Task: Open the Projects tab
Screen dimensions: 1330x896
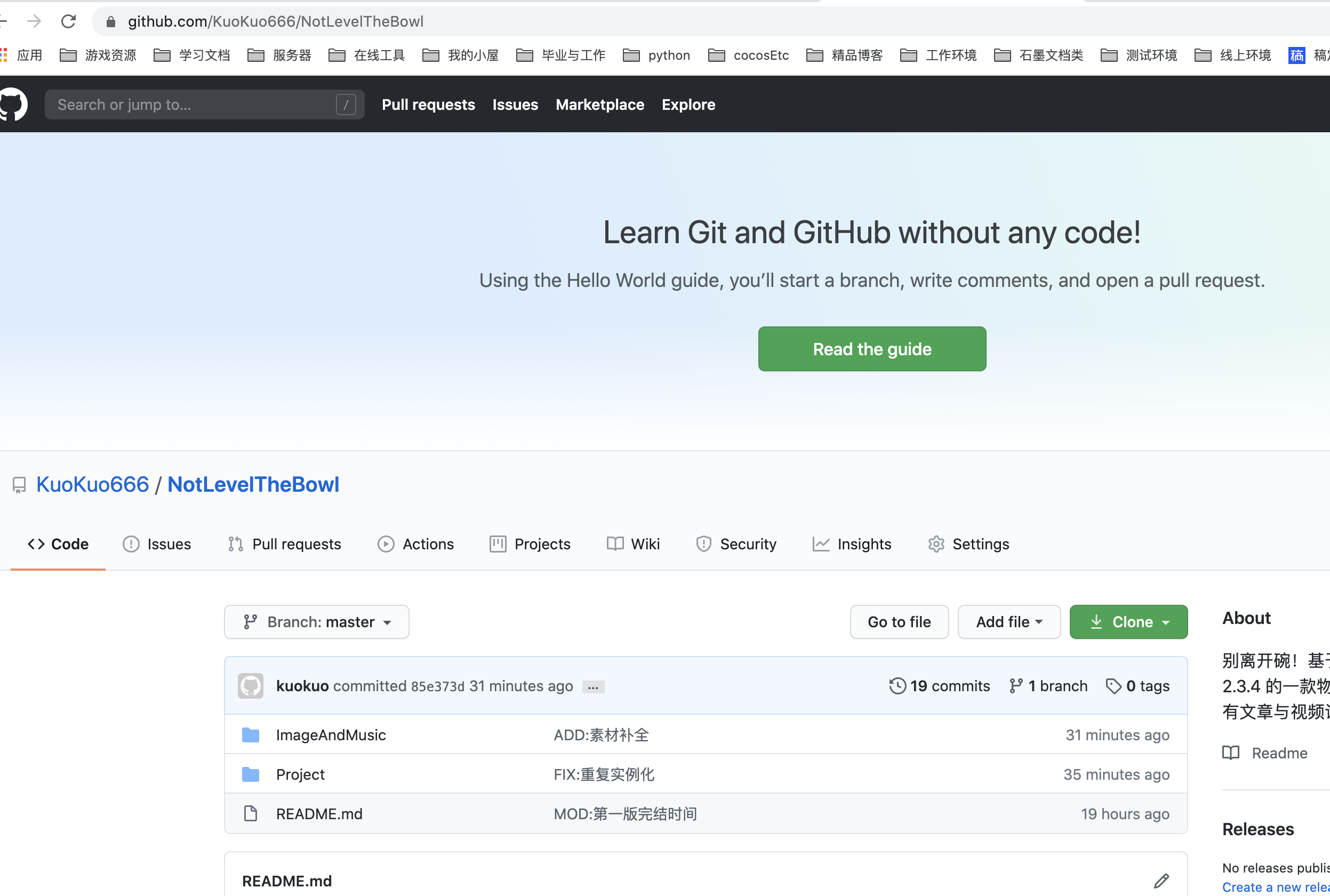Action: click(x=530, y=544)
